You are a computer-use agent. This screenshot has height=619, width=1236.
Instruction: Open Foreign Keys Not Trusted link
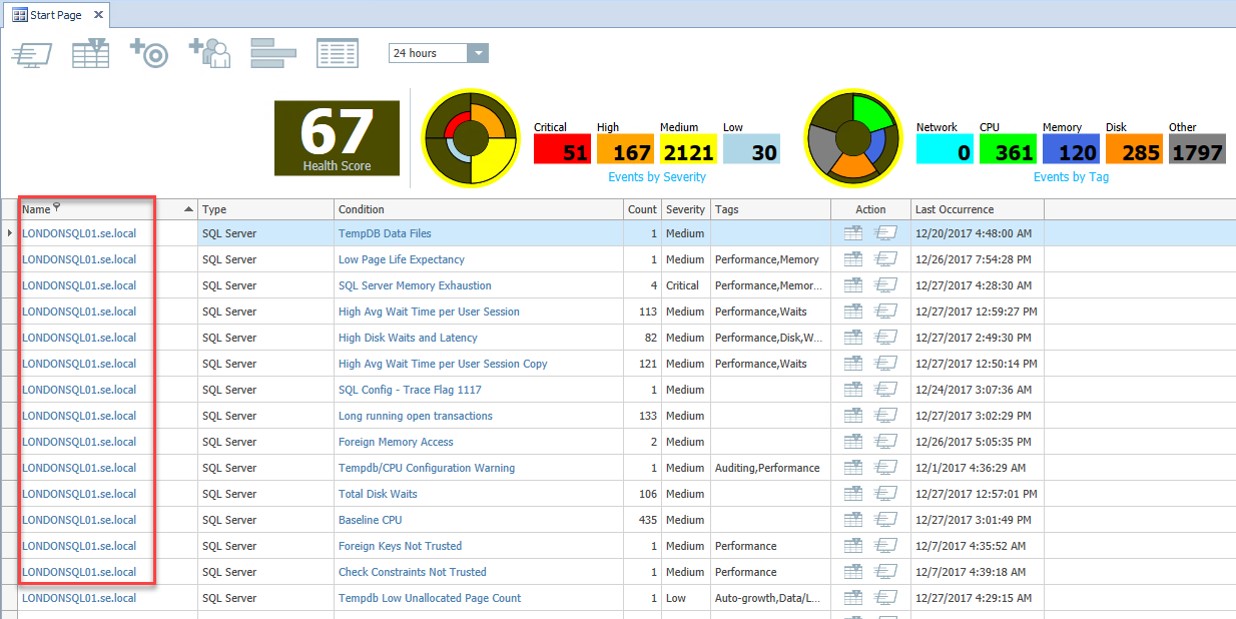[400, 546]
